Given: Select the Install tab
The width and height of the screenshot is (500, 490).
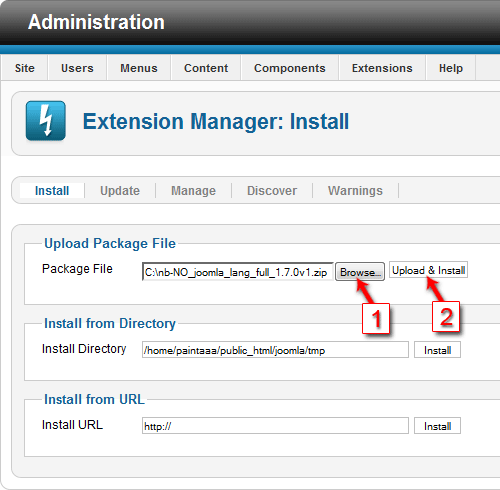Looking at the screenshot, I should (52, 191).
